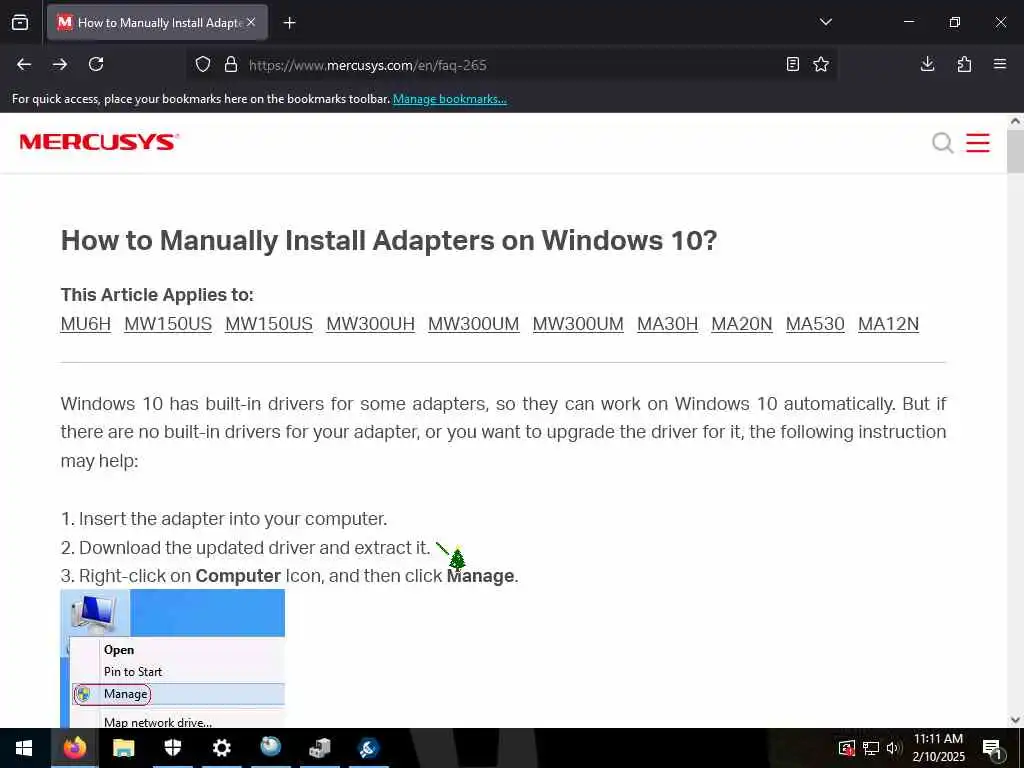This screenshot has width=1024, height=768.
Task: Open the Mercusys site search icon
Action: click(x=942, y=142)
